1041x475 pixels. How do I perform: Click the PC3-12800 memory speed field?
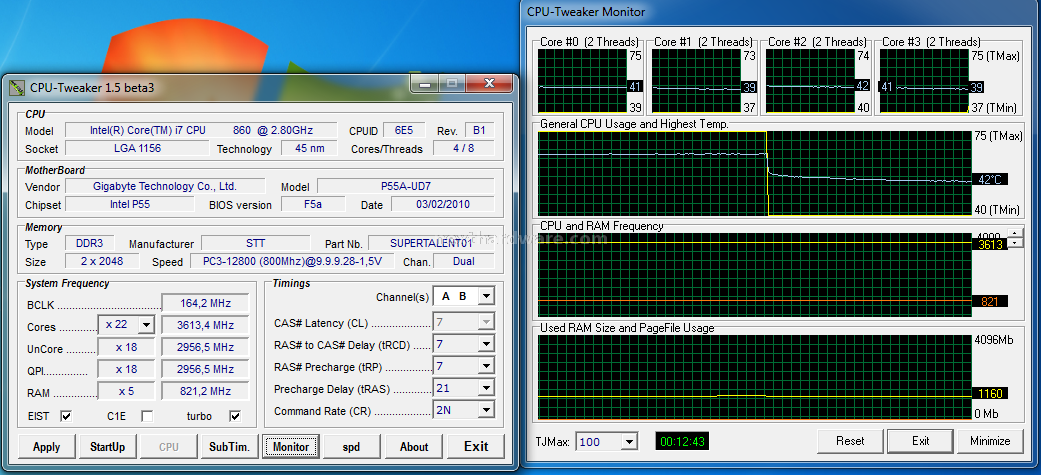click(x=293, y=261)
